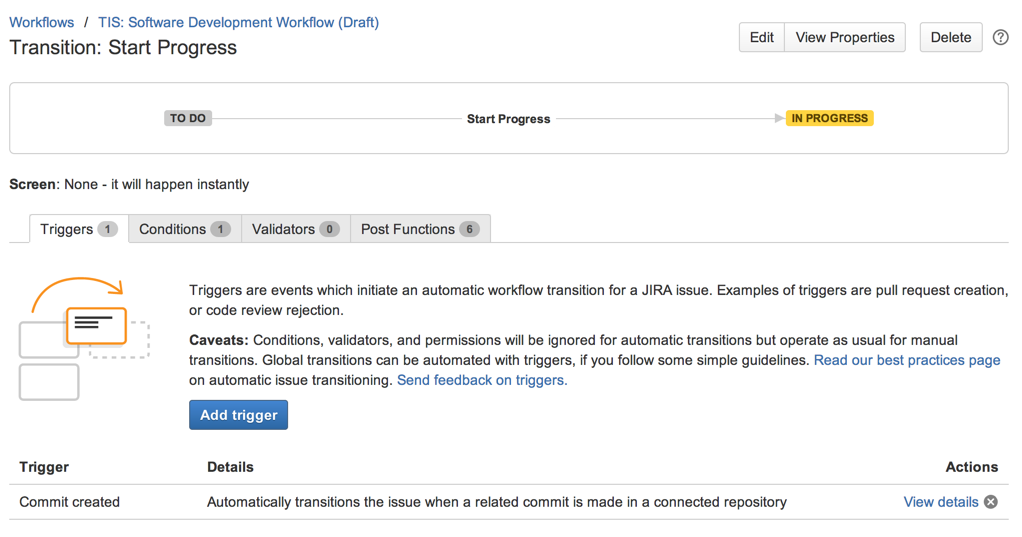Delete the Start Progress transition
This screenshot has height=537, width=1022.
(x=950, y=37)
